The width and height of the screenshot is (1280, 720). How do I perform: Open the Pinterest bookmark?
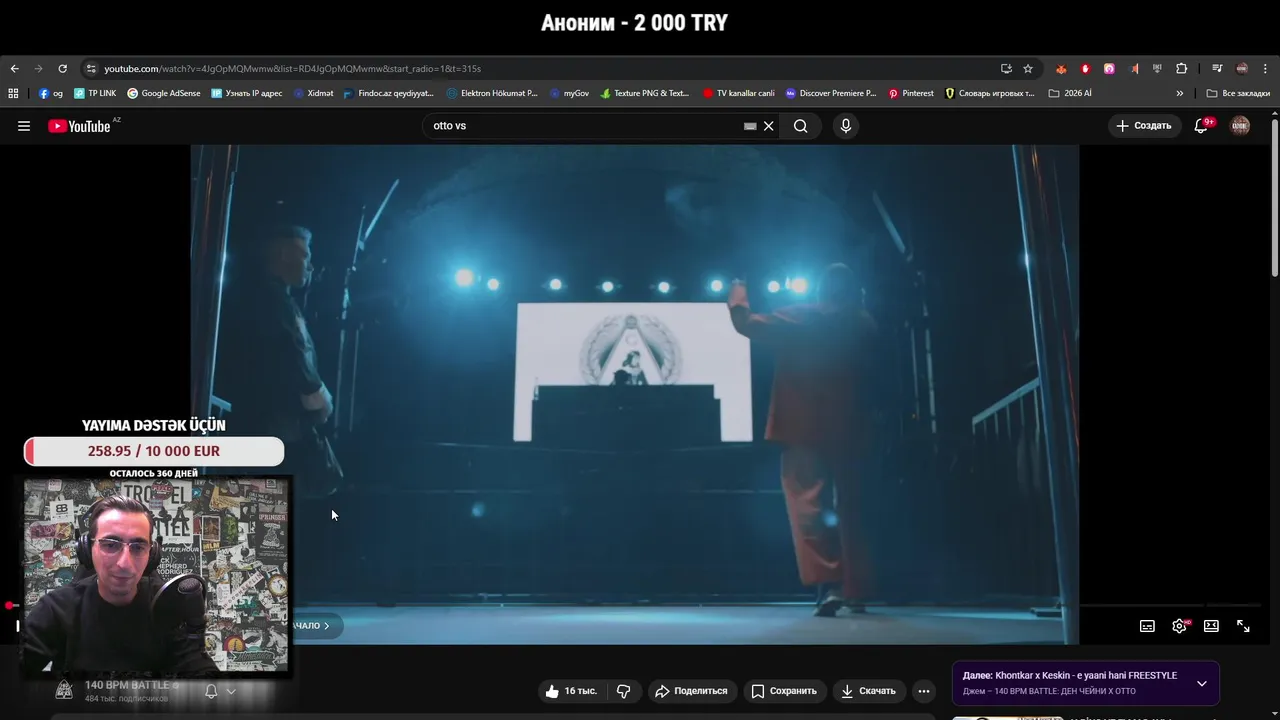click(911, 93)
